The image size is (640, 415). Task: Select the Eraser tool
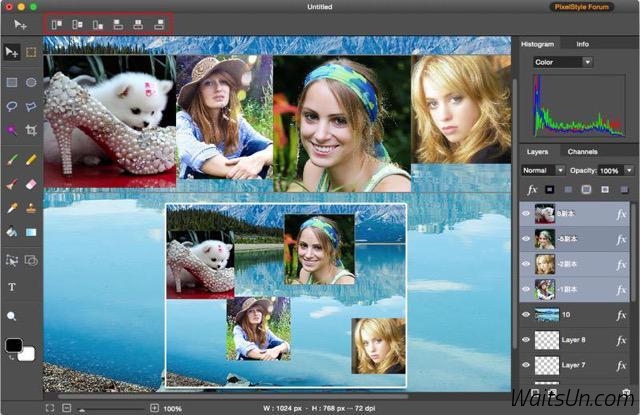[31, 184]
